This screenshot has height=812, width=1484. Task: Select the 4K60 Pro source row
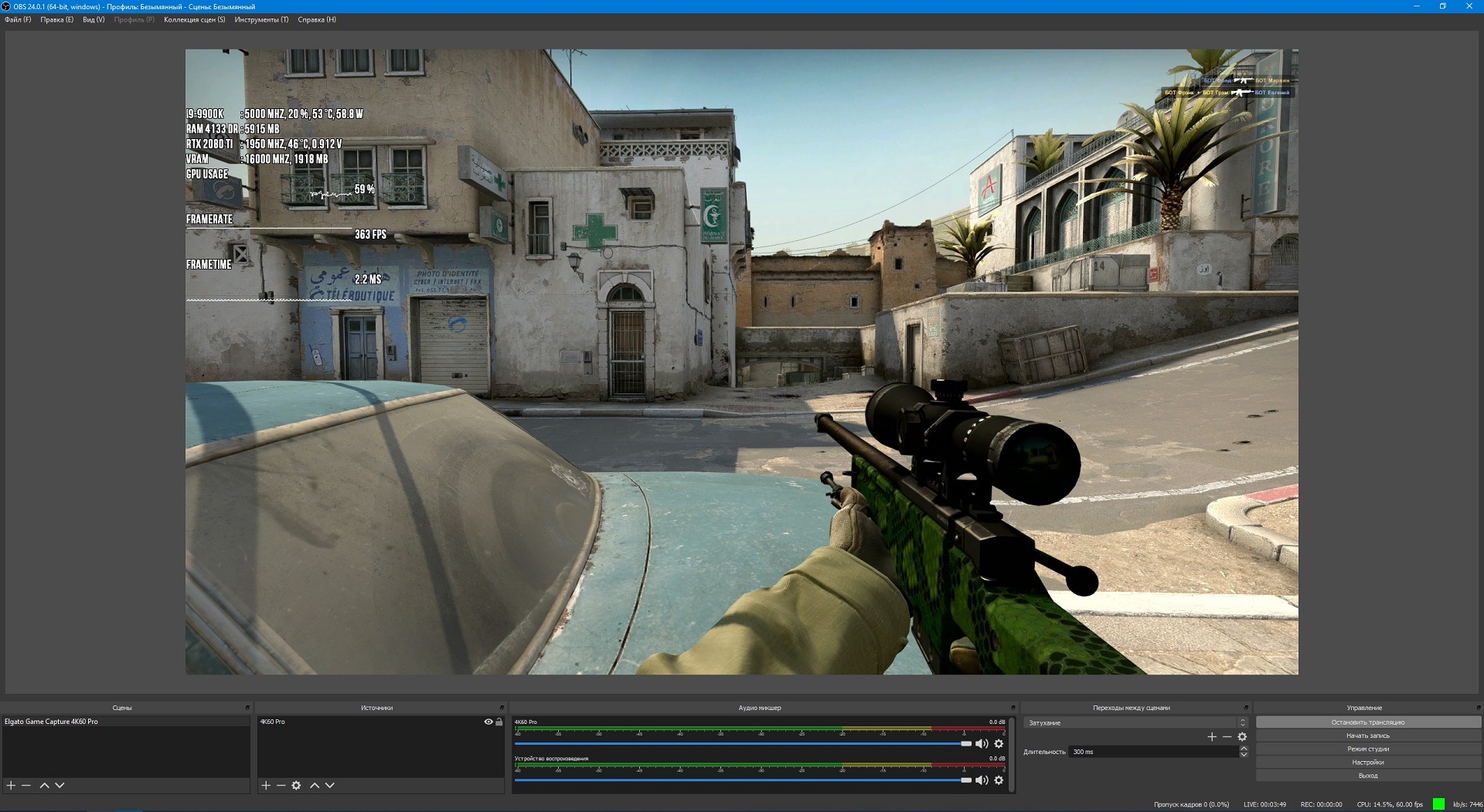[x=380, y=722]
